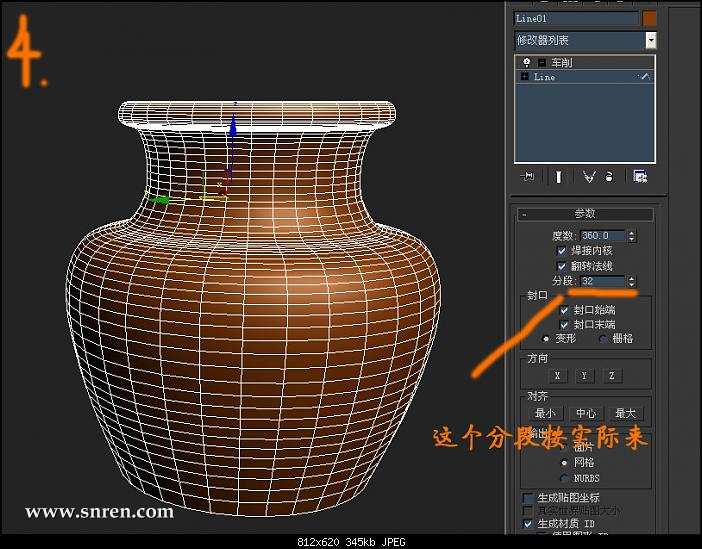Disable the 封口始端 checkbox

pyautogui.click(x=565, y=310)
